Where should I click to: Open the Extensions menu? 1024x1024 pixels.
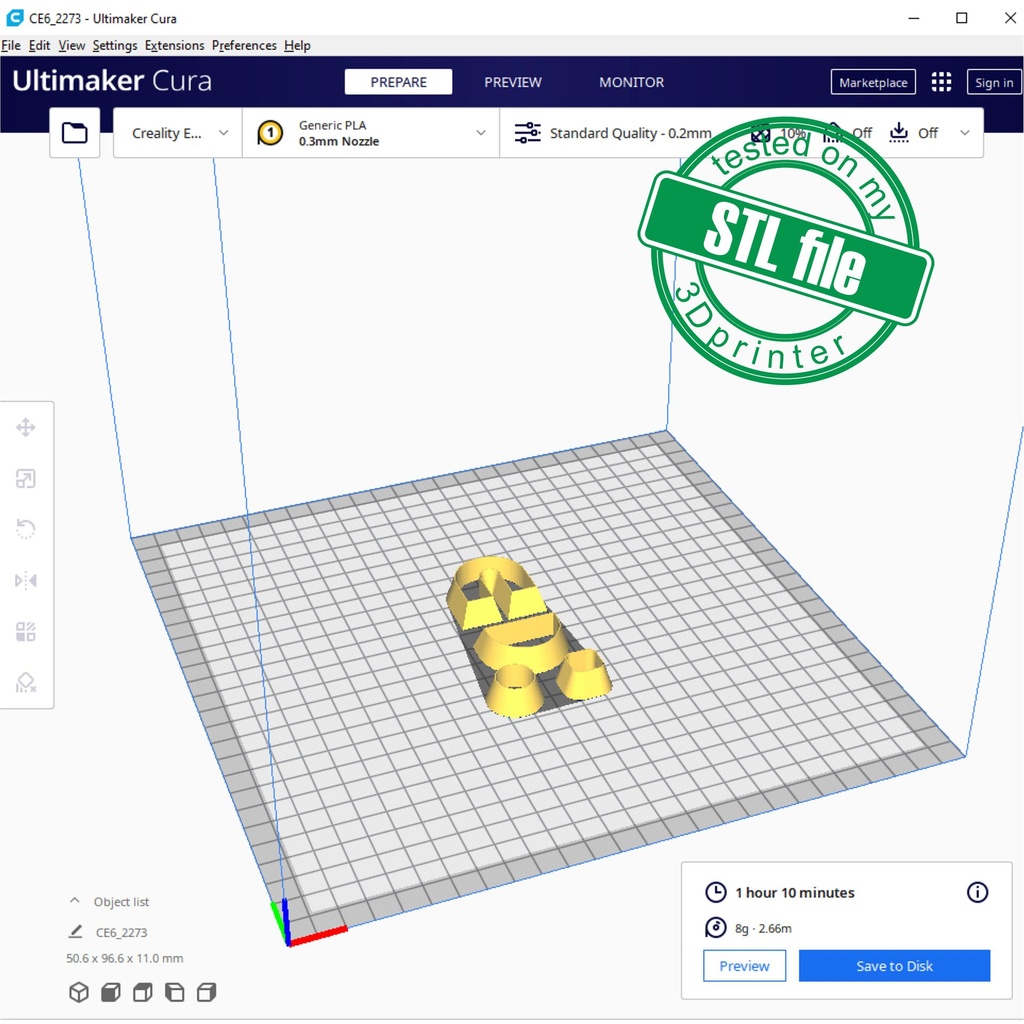[x=174, y=45]
